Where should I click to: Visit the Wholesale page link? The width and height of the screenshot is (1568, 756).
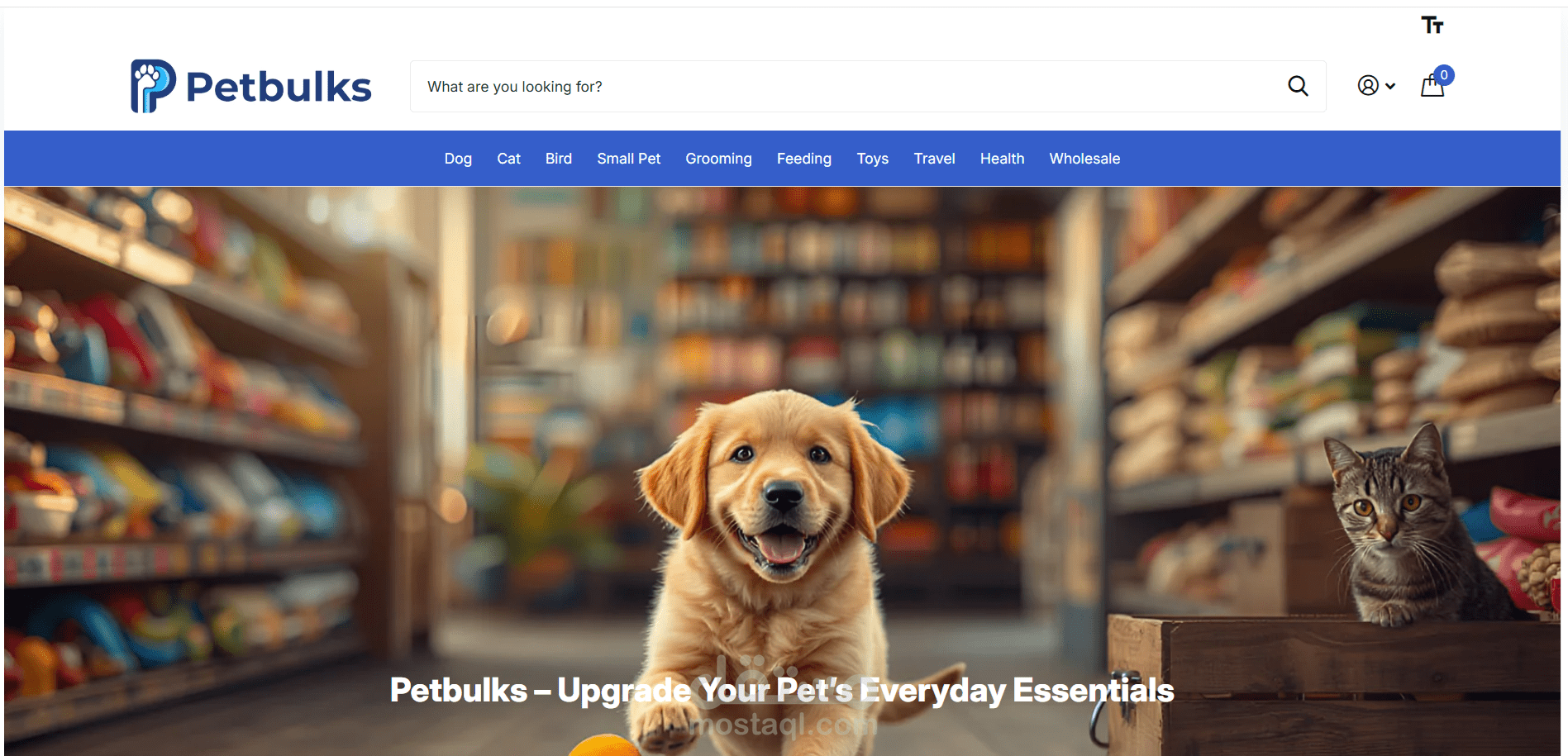pos(1084,159)
